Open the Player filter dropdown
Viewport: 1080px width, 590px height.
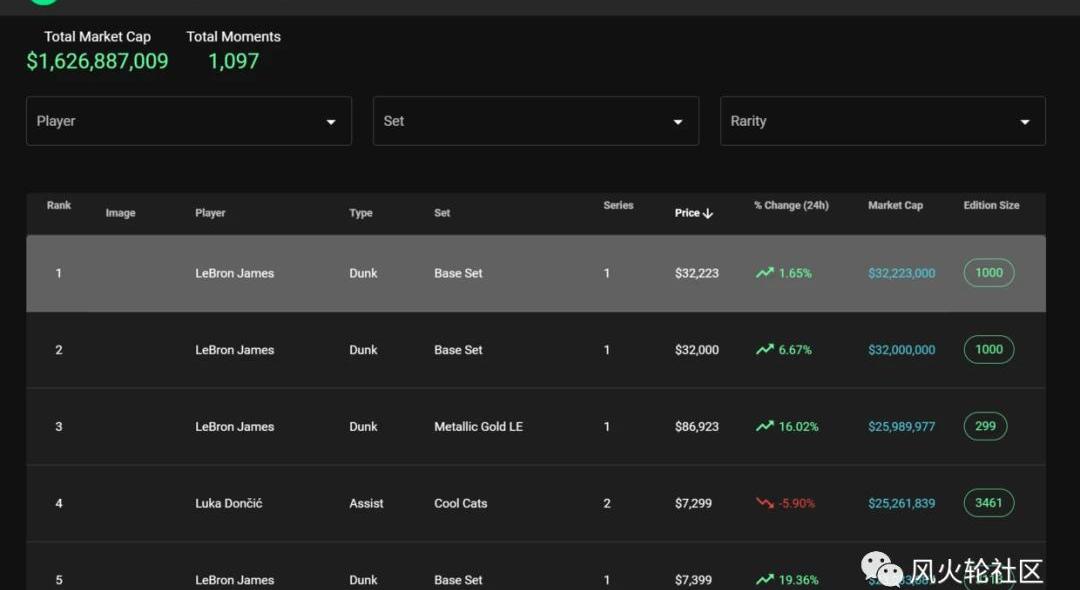pos(189,121)
